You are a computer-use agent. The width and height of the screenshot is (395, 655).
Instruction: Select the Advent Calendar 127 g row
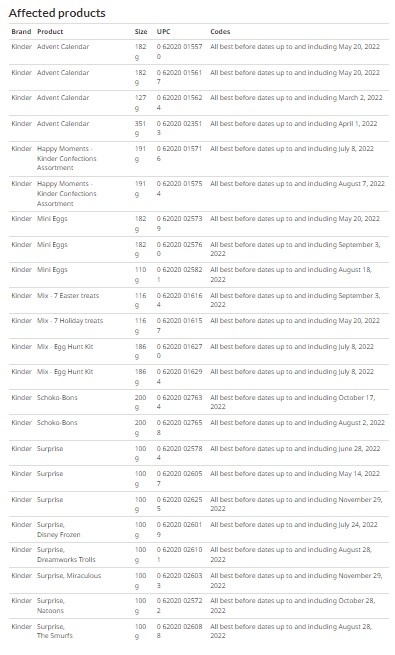pyautogui.click(x=199, y=103)
